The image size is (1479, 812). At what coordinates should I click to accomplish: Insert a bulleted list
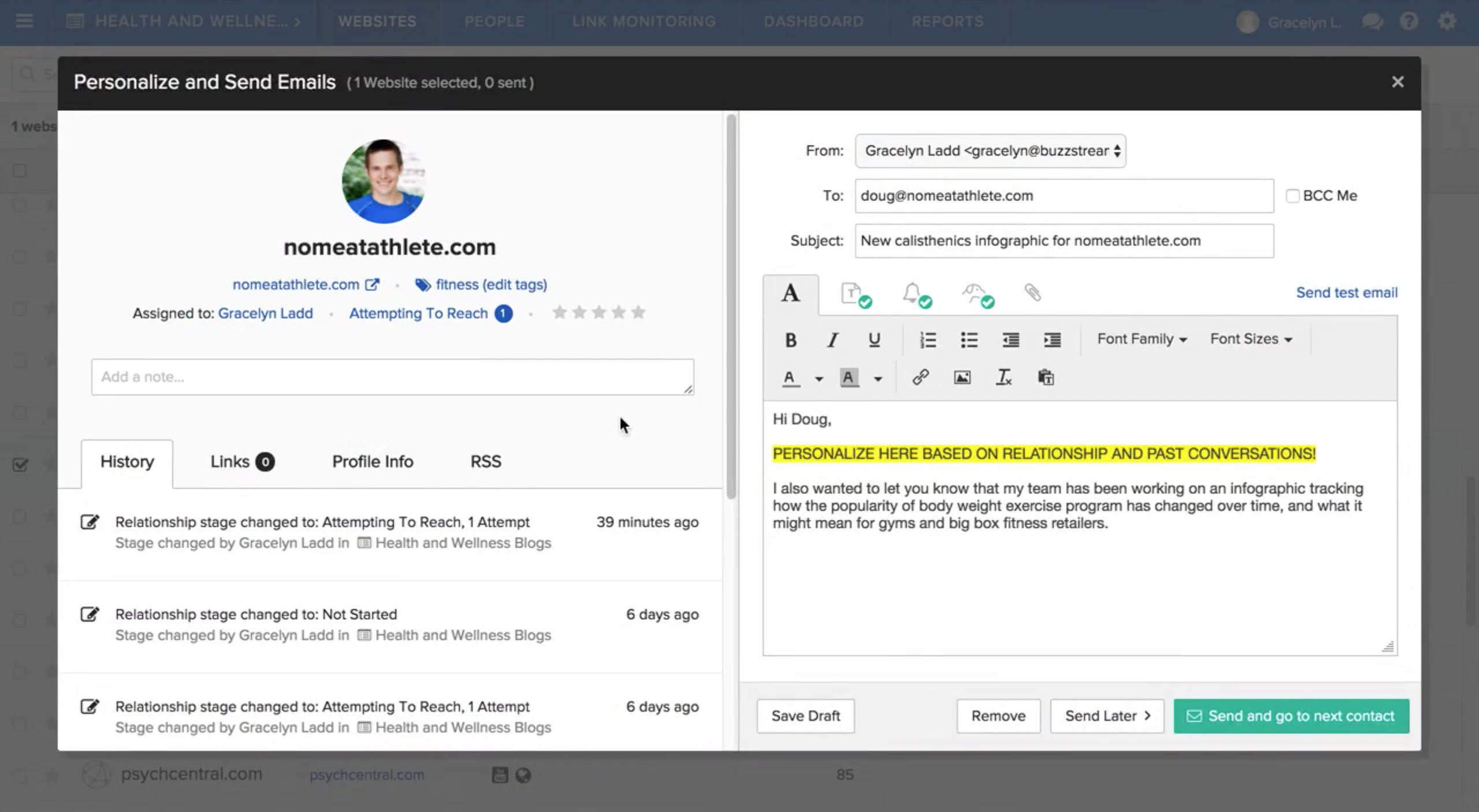click(969, 340)
